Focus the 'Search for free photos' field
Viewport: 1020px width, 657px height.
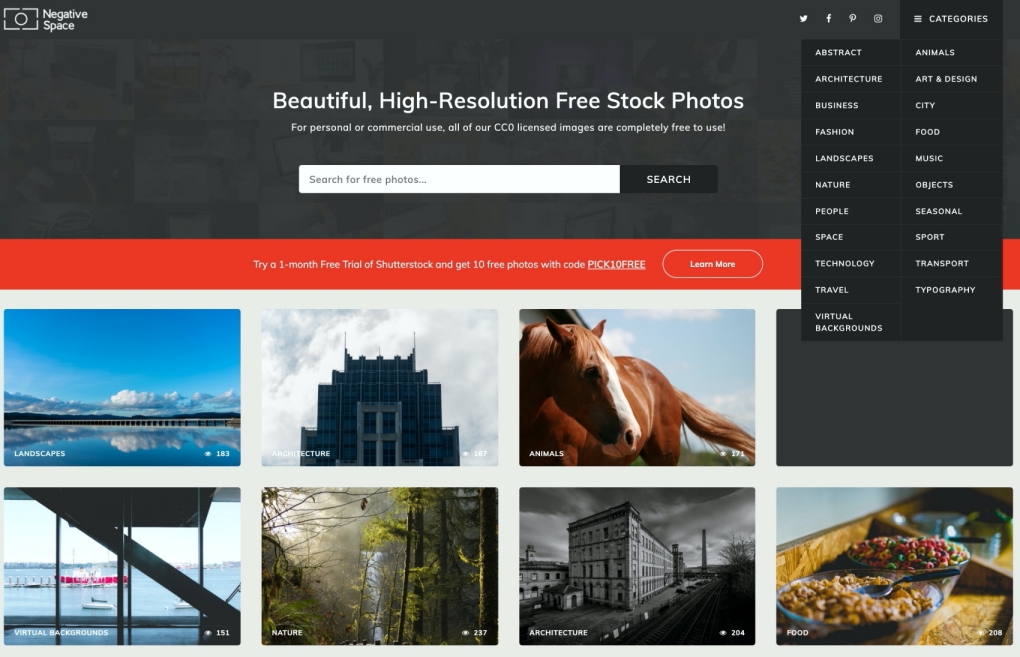click(459, 179)
